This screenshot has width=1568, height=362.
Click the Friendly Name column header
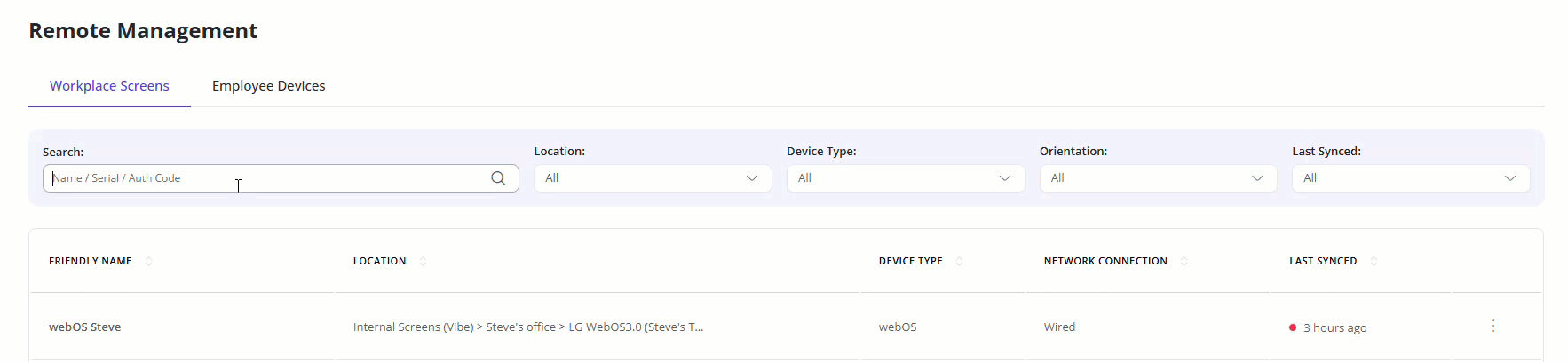click(x=91, y=261)
